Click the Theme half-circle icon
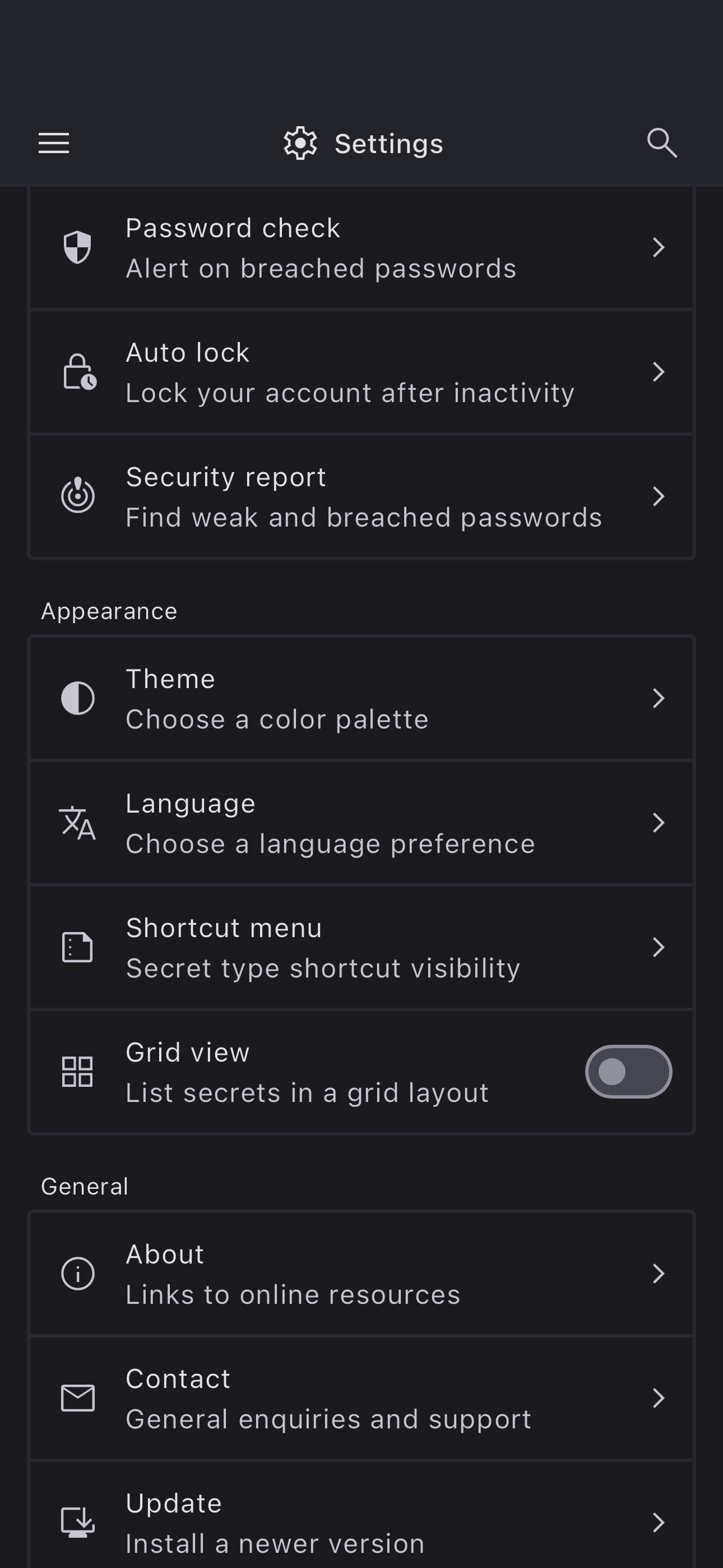 (x=78, y=698)
